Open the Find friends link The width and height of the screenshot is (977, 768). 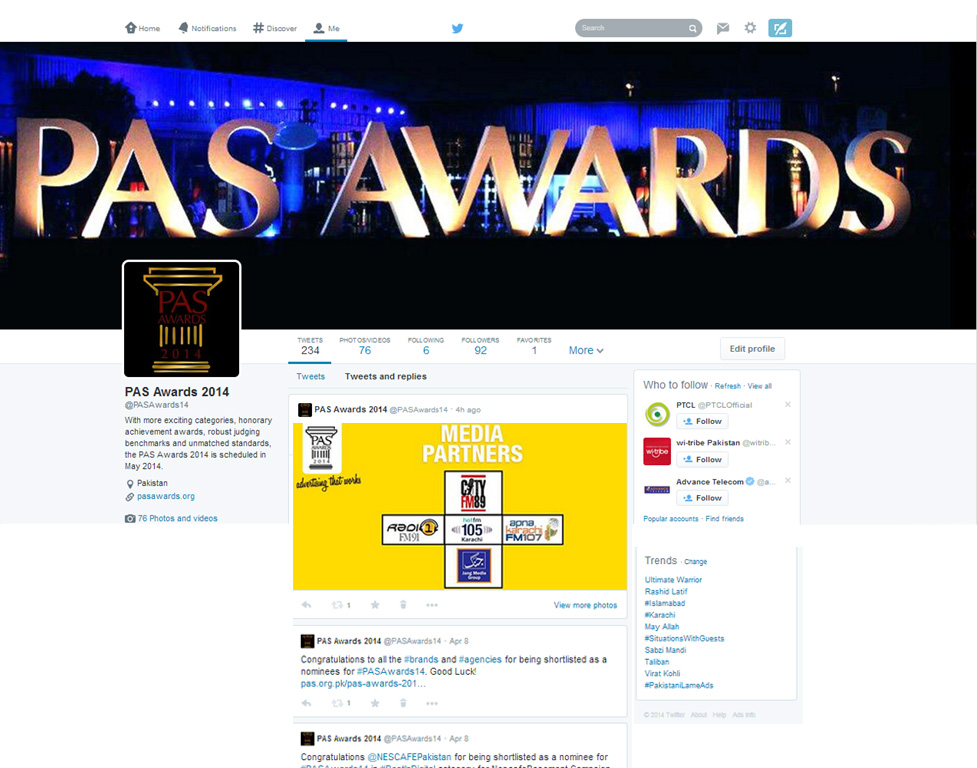(x=724, y=519)
